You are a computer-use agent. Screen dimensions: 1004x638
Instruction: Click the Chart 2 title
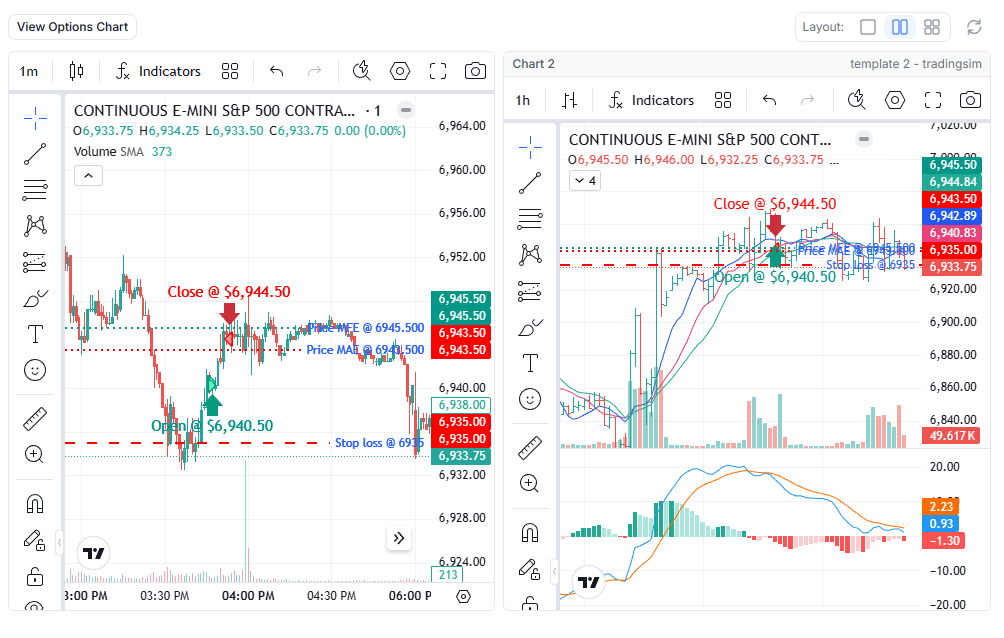tap(533, 64)
